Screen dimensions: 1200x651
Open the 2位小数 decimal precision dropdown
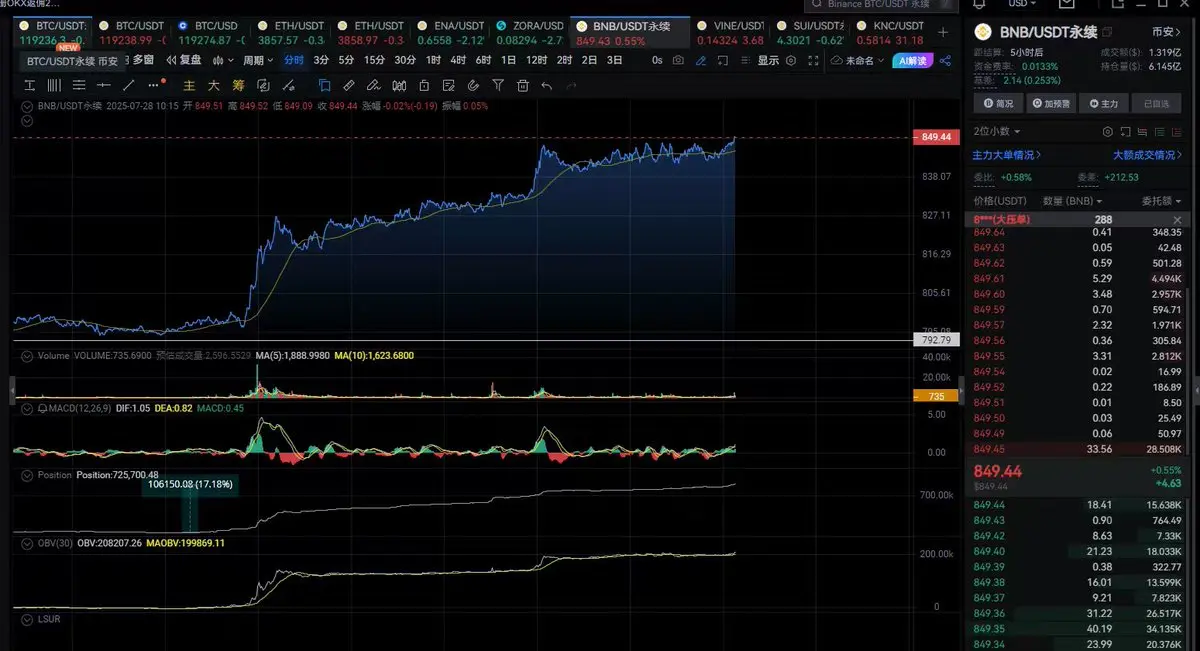997,131
